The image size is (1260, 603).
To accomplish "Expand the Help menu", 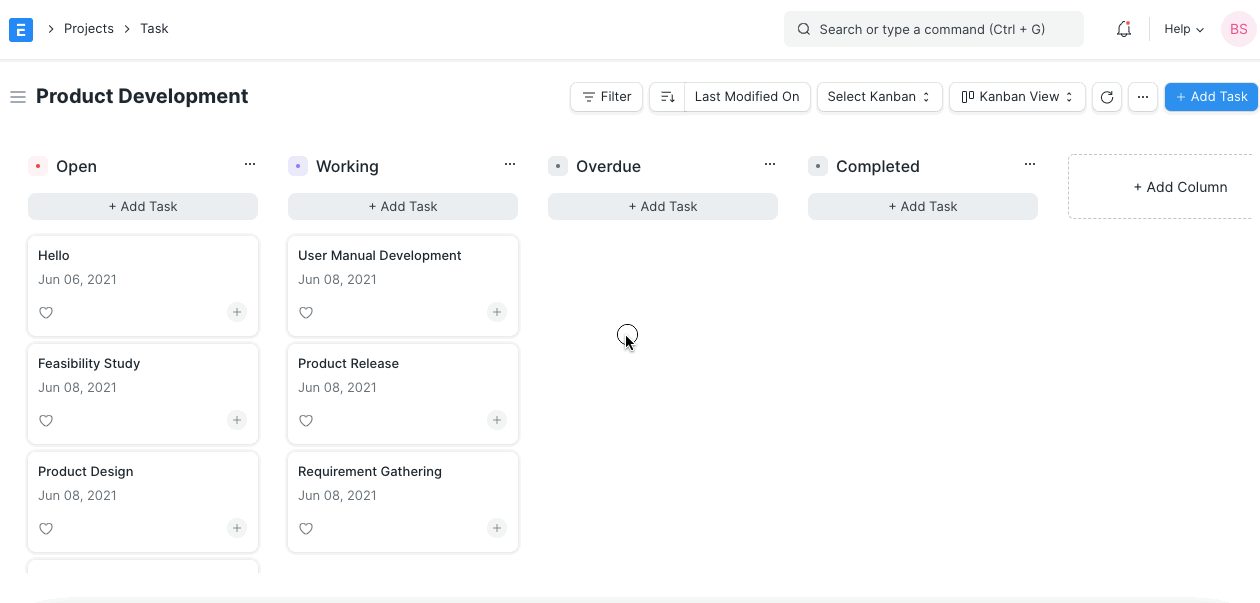I will click(x=1182, y=29).
